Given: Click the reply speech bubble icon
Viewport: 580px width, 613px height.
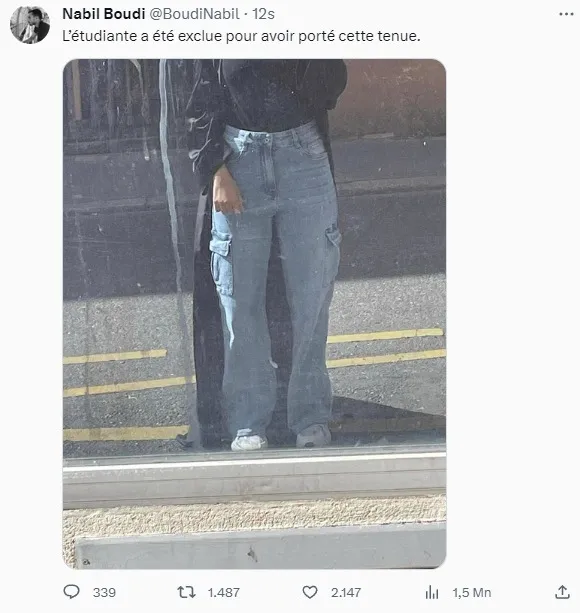Looking at the screenshot, I should coord(72,592).
